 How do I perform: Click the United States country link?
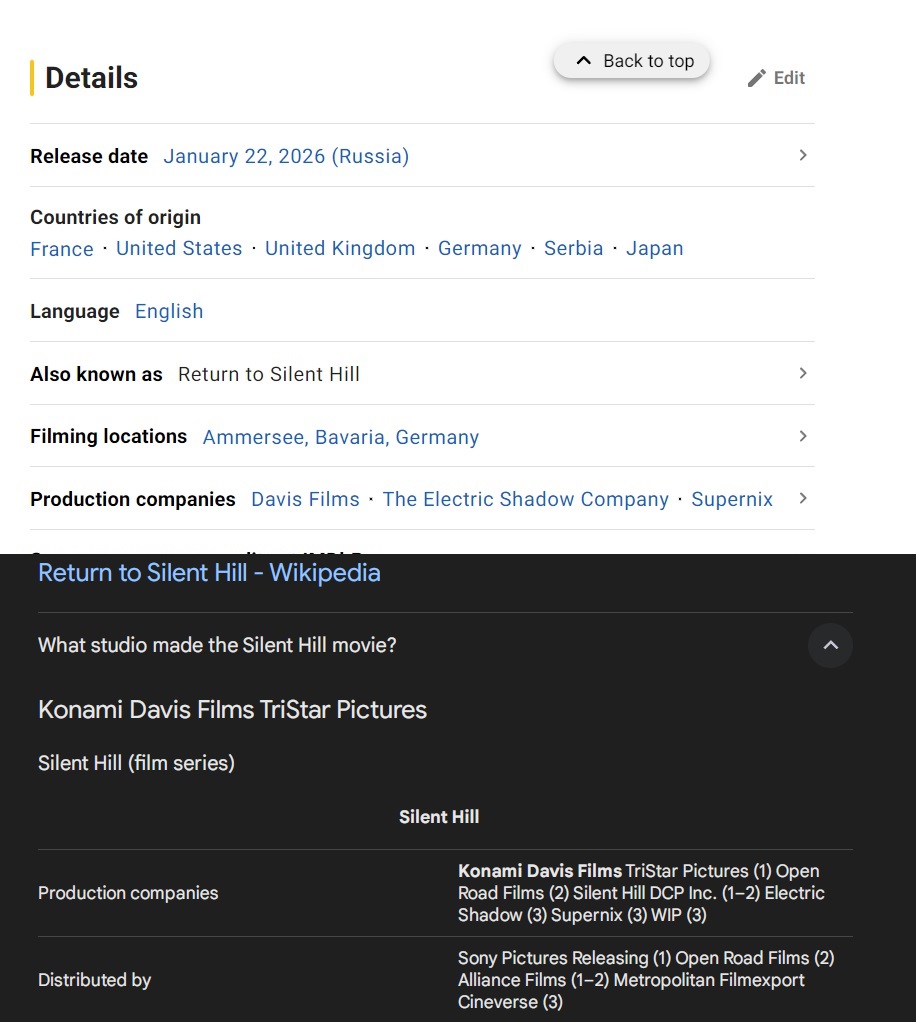click(179, 248)
